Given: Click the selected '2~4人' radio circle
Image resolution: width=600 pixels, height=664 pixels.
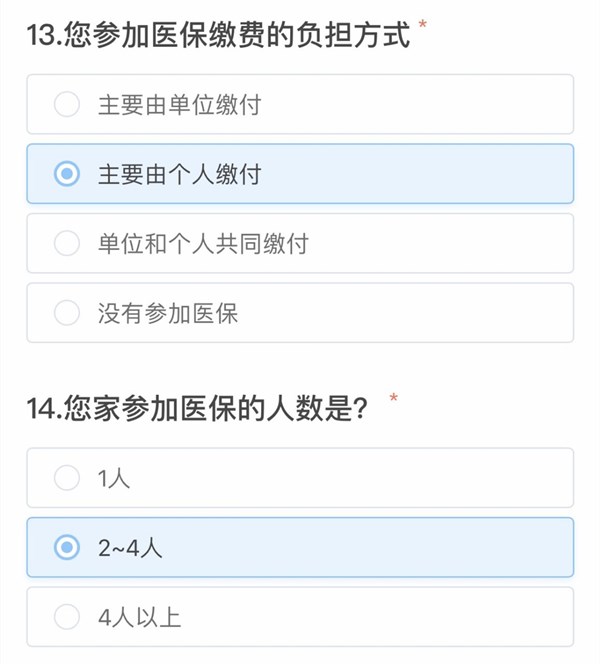Looking at the screenshot, I should 67,547.
